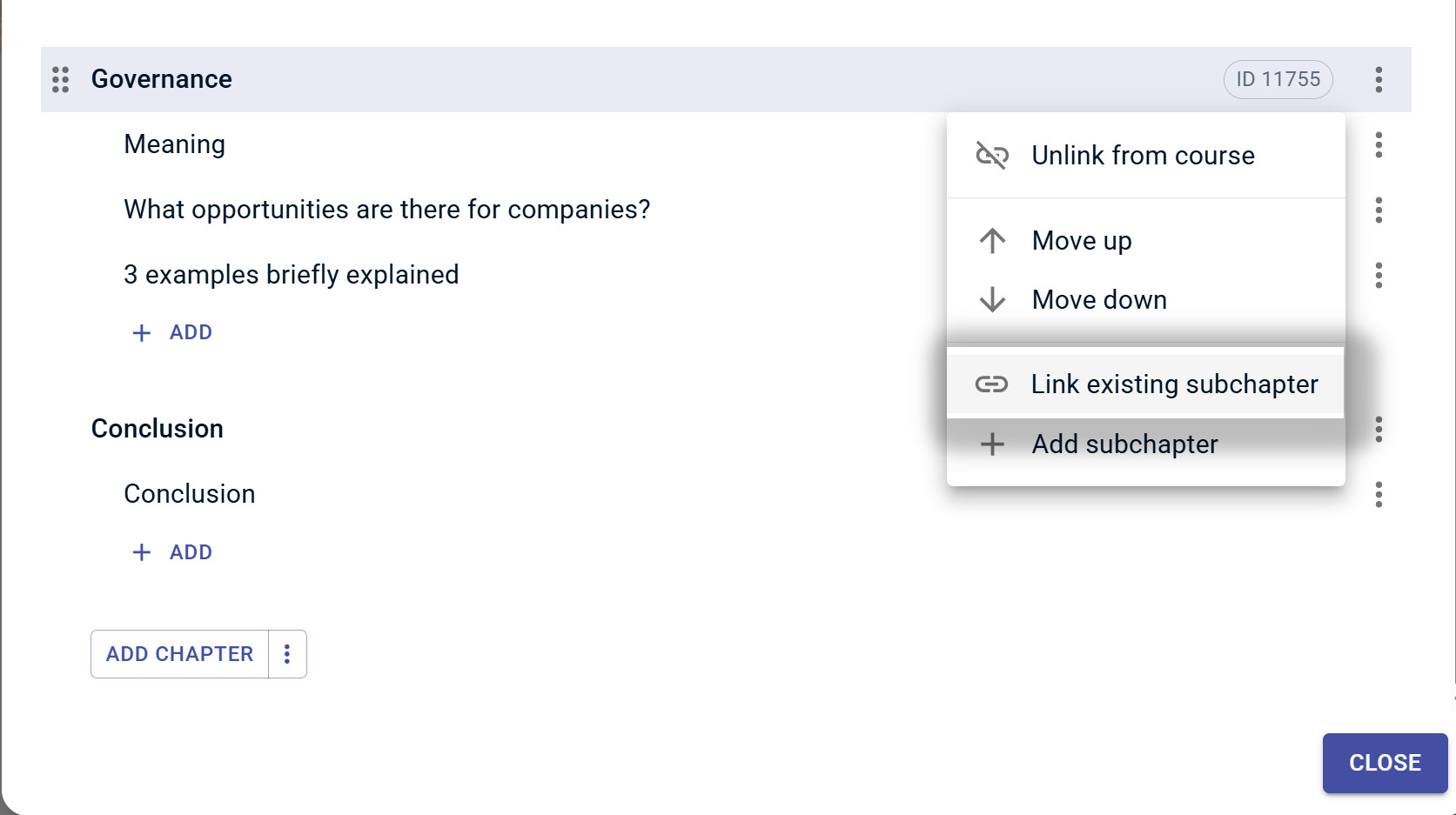Open options for '3 examples briefly explained'
The height and width of the screenshot is (815, 1456).
[x=1379, y=275]
